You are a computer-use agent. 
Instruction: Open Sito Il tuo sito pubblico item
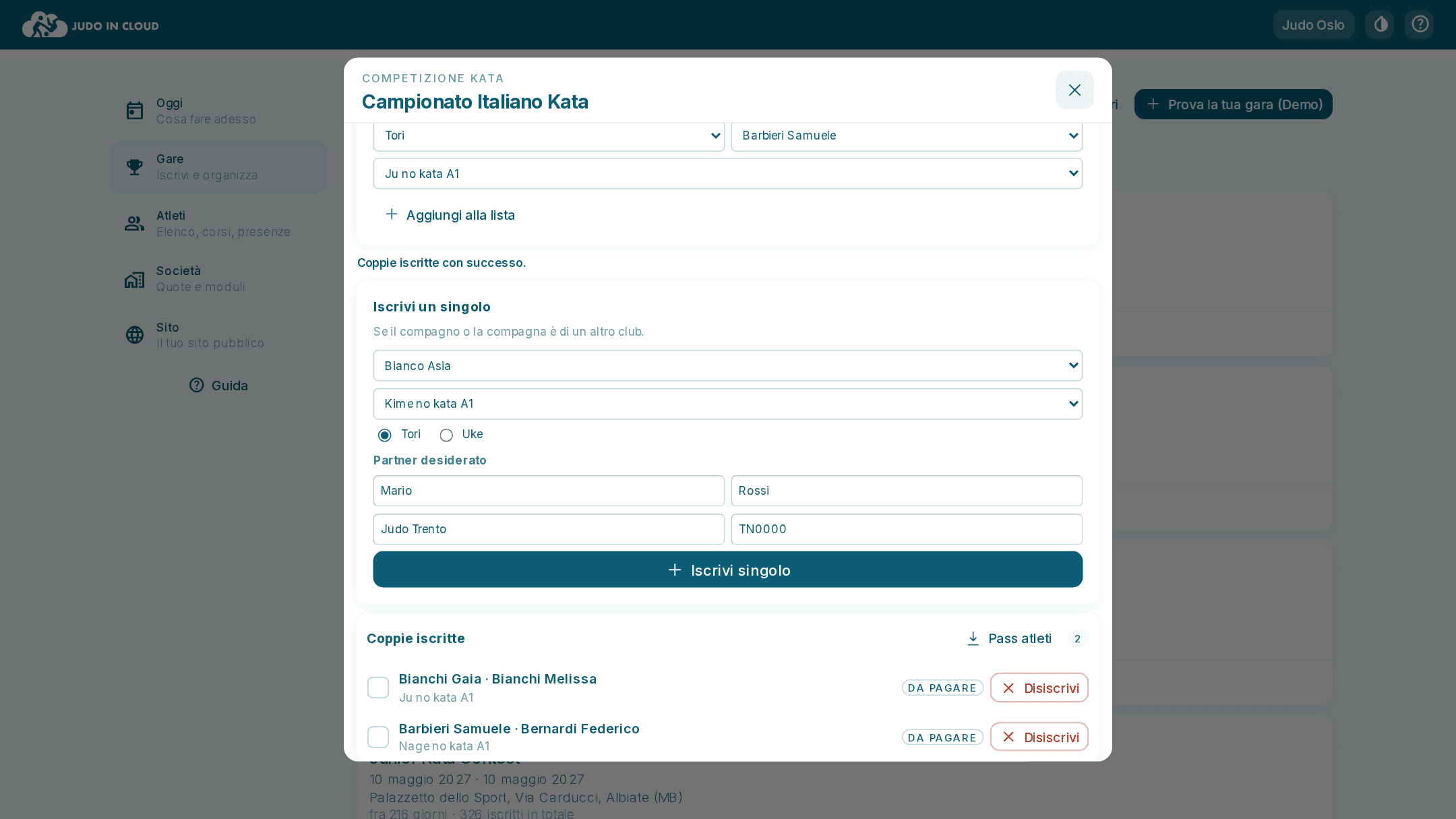pos(218,335)
